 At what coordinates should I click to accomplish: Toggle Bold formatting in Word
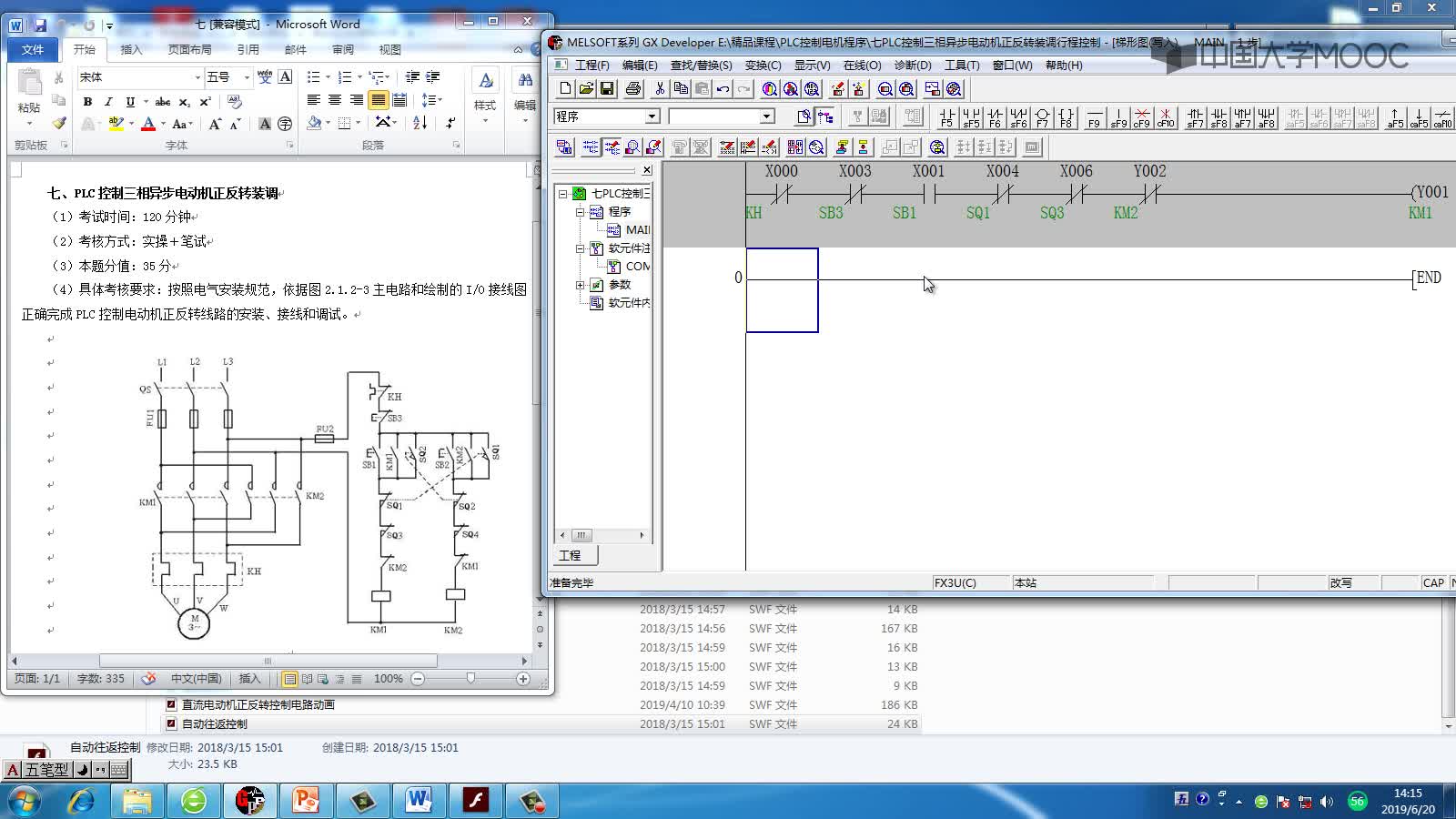point(87,101)
